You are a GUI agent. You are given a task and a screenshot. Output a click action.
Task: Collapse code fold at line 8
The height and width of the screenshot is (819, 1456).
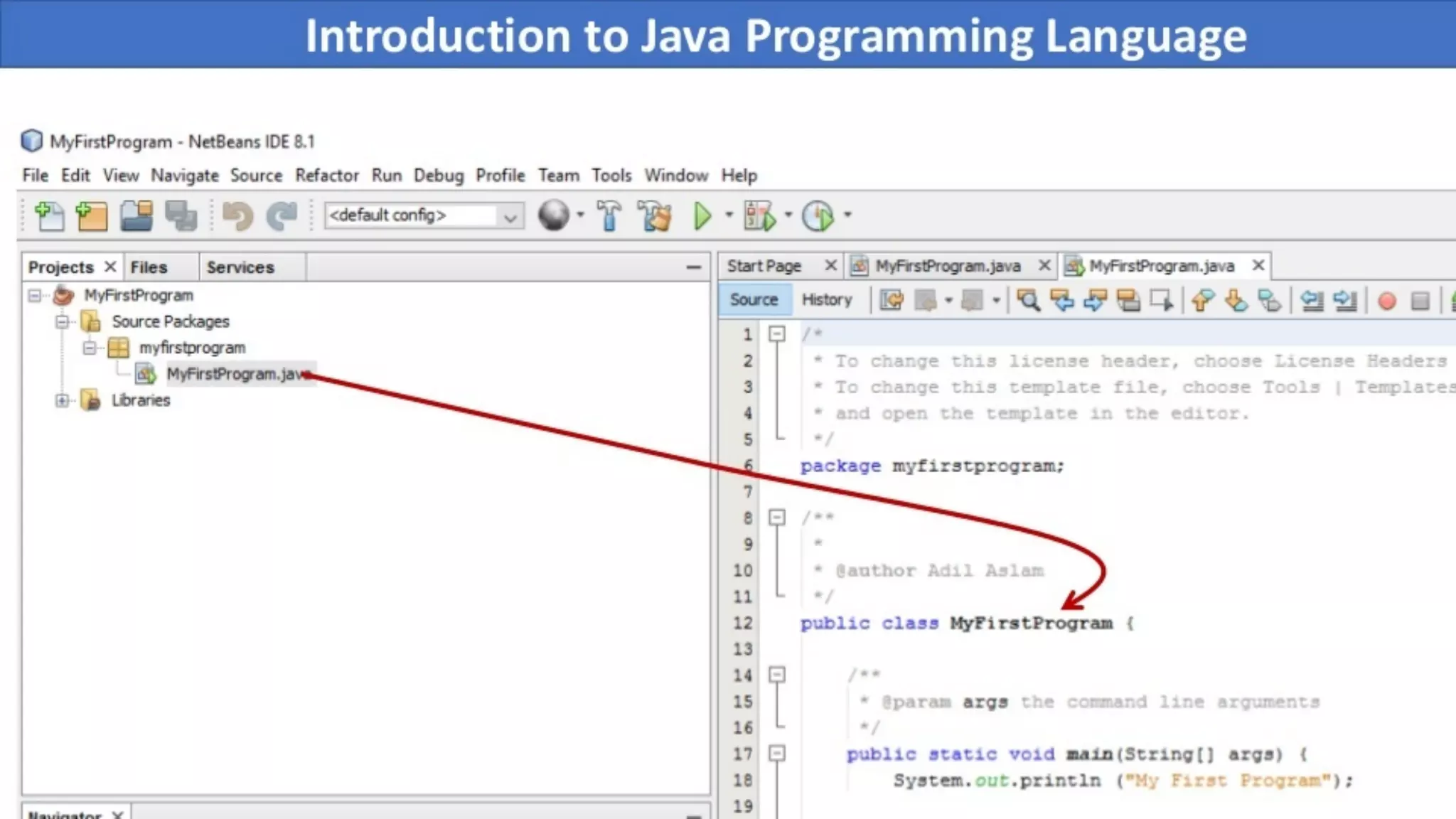point(777,517)
